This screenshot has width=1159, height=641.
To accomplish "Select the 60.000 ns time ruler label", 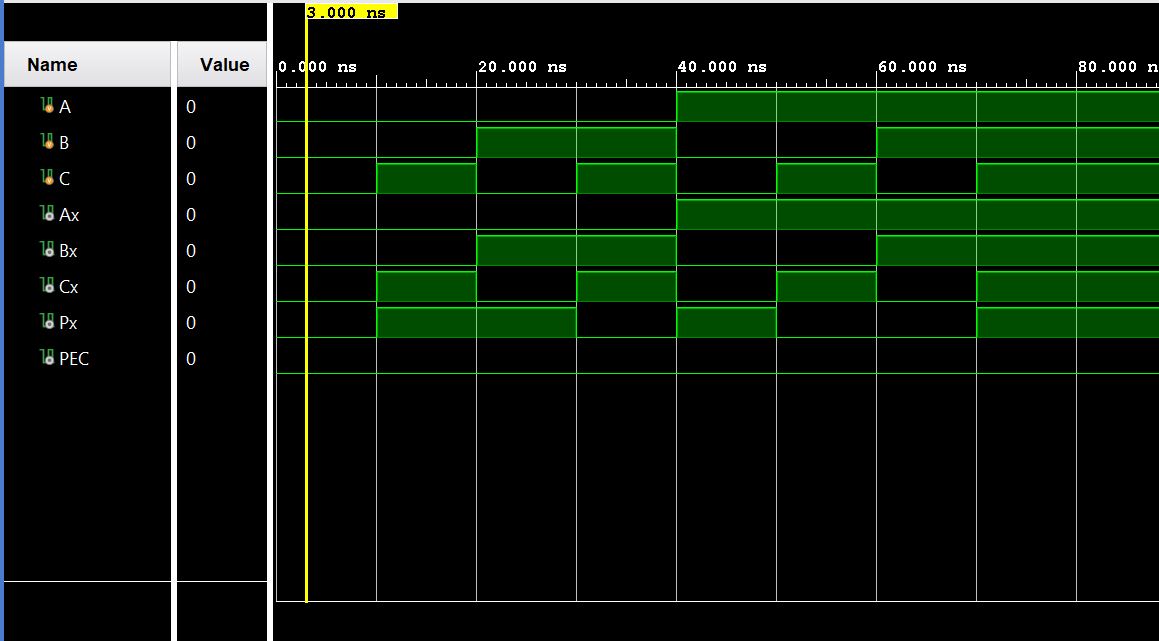I will coord(921,67).
